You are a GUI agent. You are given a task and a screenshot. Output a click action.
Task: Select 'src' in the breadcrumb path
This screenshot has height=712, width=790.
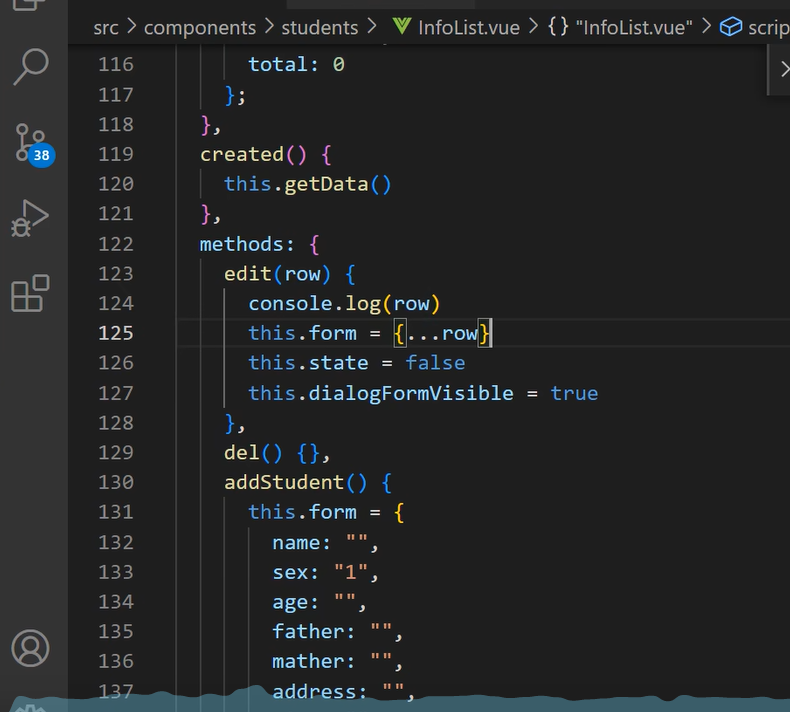click(x=106, y=28)
